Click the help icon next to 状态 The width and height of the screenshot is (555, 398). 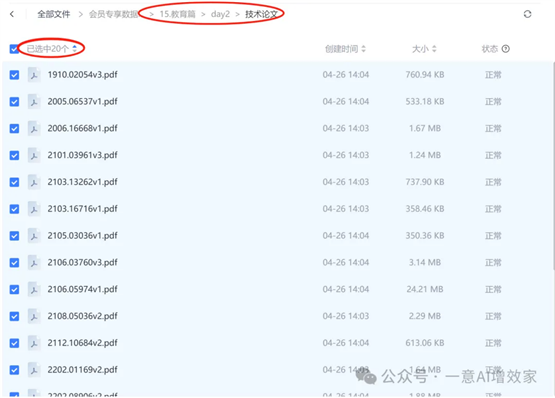pyautogui.click(x=506, y=49)
